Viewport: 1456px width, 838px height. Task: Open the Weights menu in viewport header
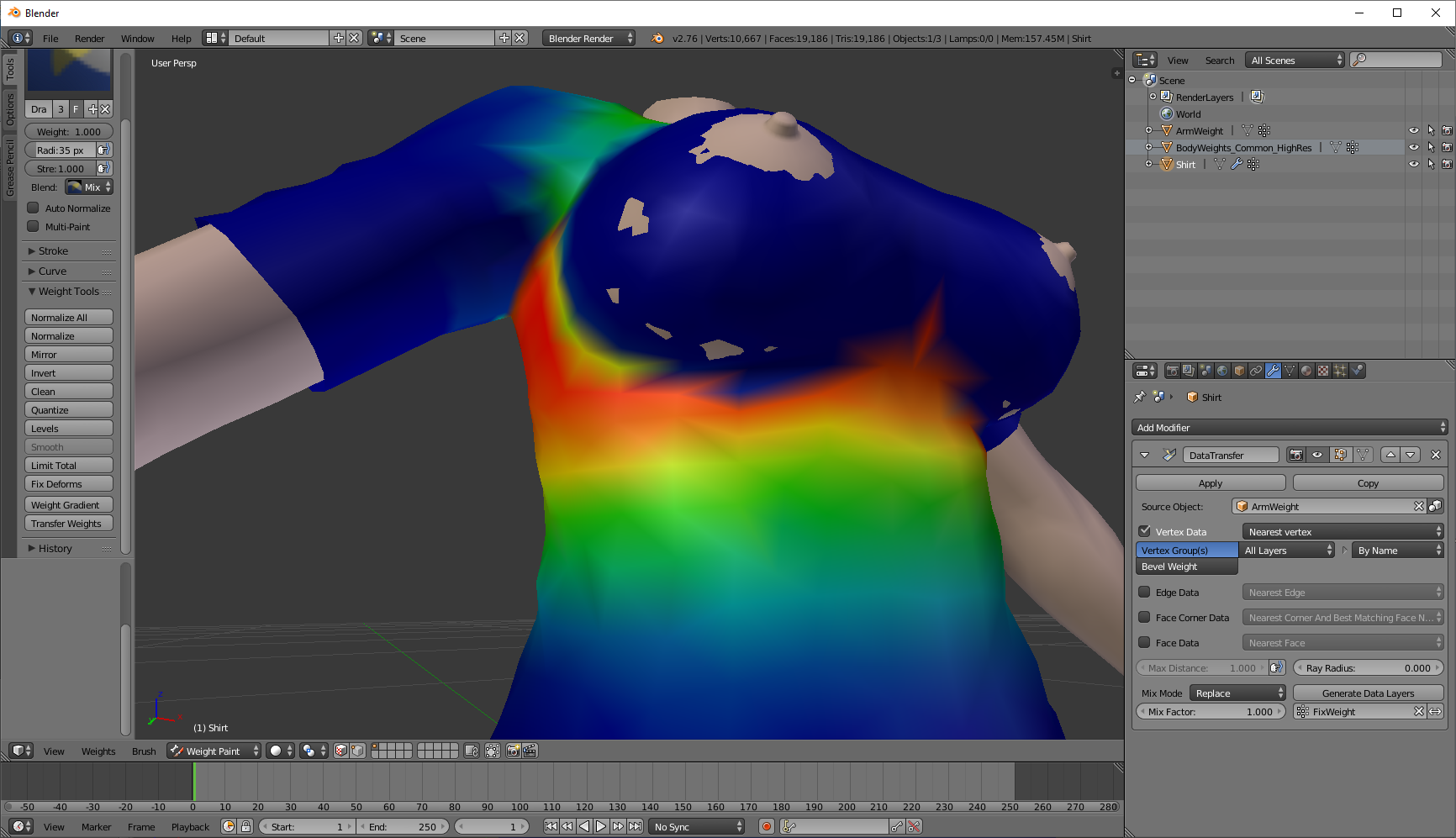pyautogui.click(x=98, y=751)
